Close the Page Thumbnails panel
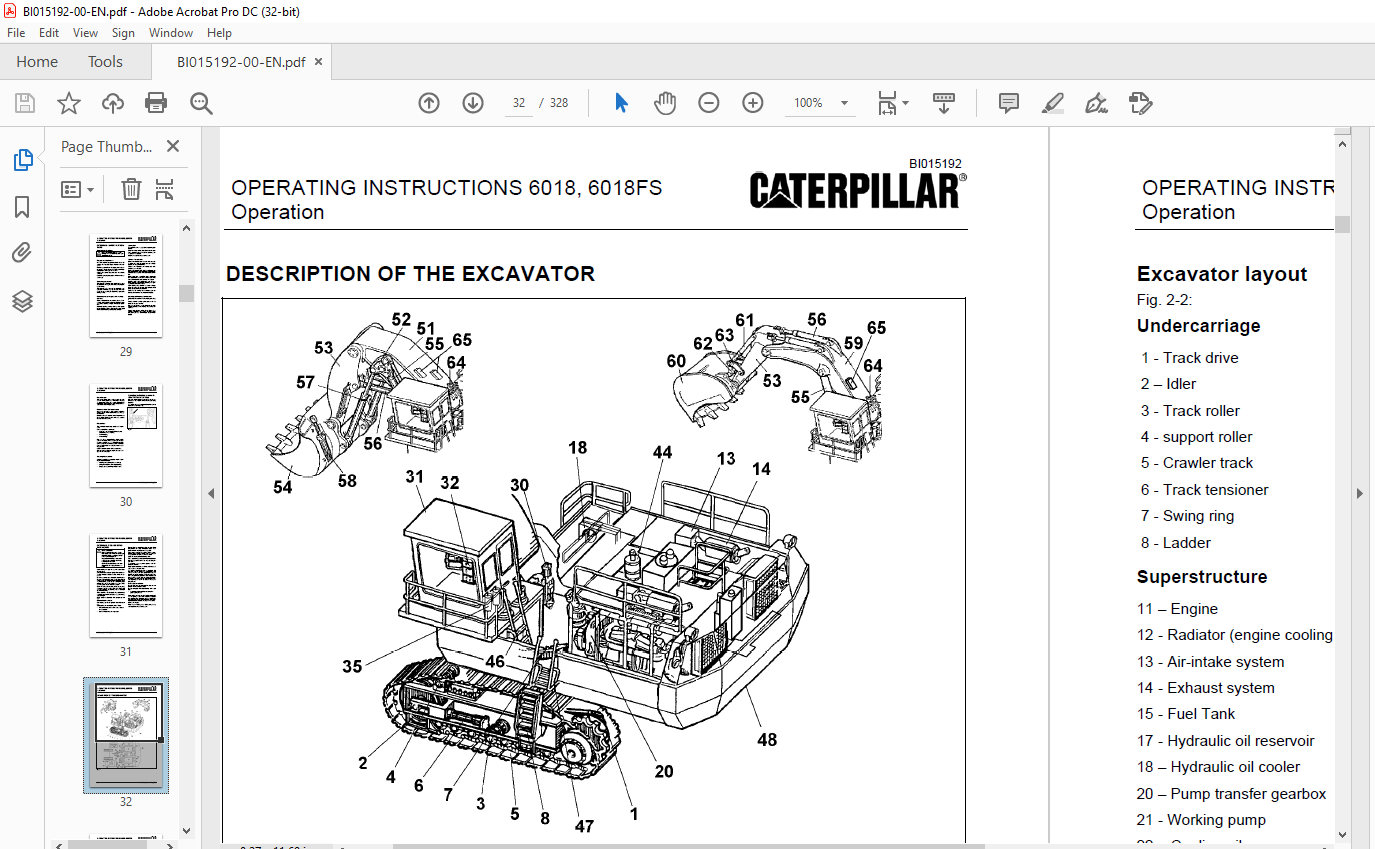1375x849 pixels. tap(173, 146)
